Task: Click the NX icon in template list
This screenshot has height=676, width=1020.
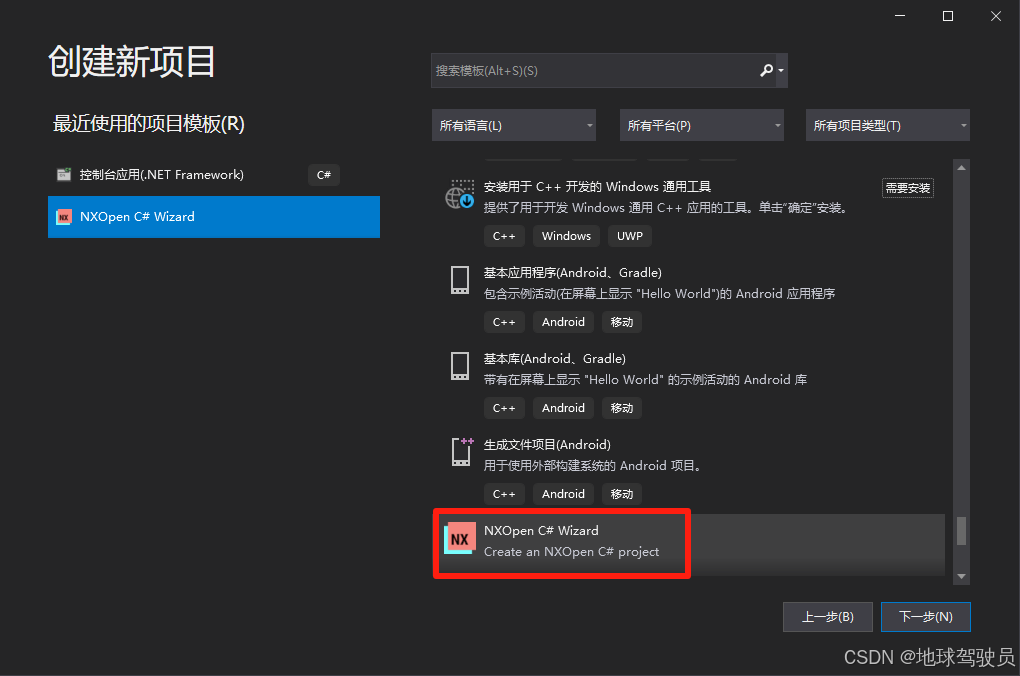Action: (459, 538)
